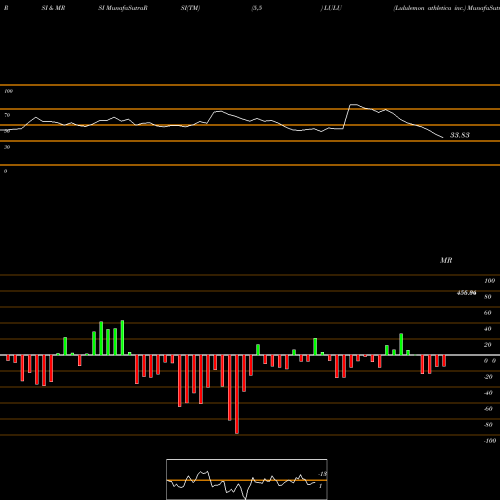Click MR axis label "-80"
Image resolution: width=500 pixels, height=500 pixels.
pyautogui.click(x=488, y=425)
